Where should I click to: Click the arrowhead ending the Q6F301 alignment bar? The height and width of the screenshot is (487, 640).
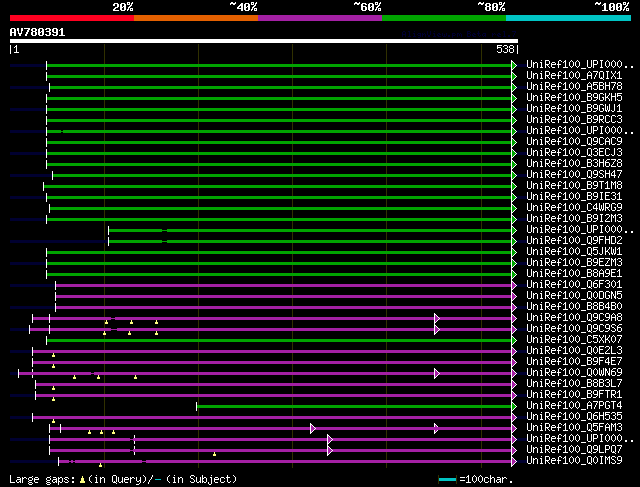tap(514, 285)
